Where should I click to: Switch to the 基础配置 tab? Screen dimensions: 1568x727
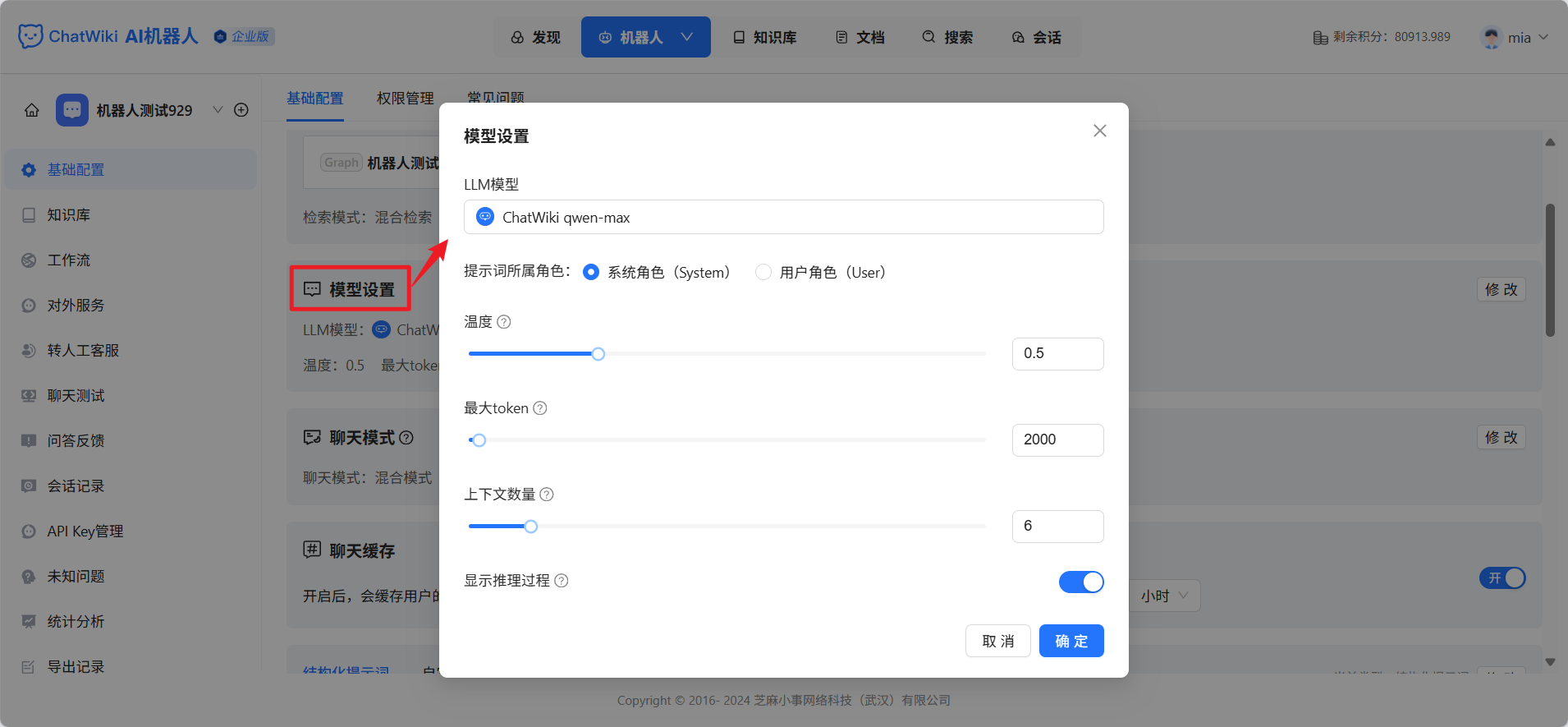tap(315, 99)
